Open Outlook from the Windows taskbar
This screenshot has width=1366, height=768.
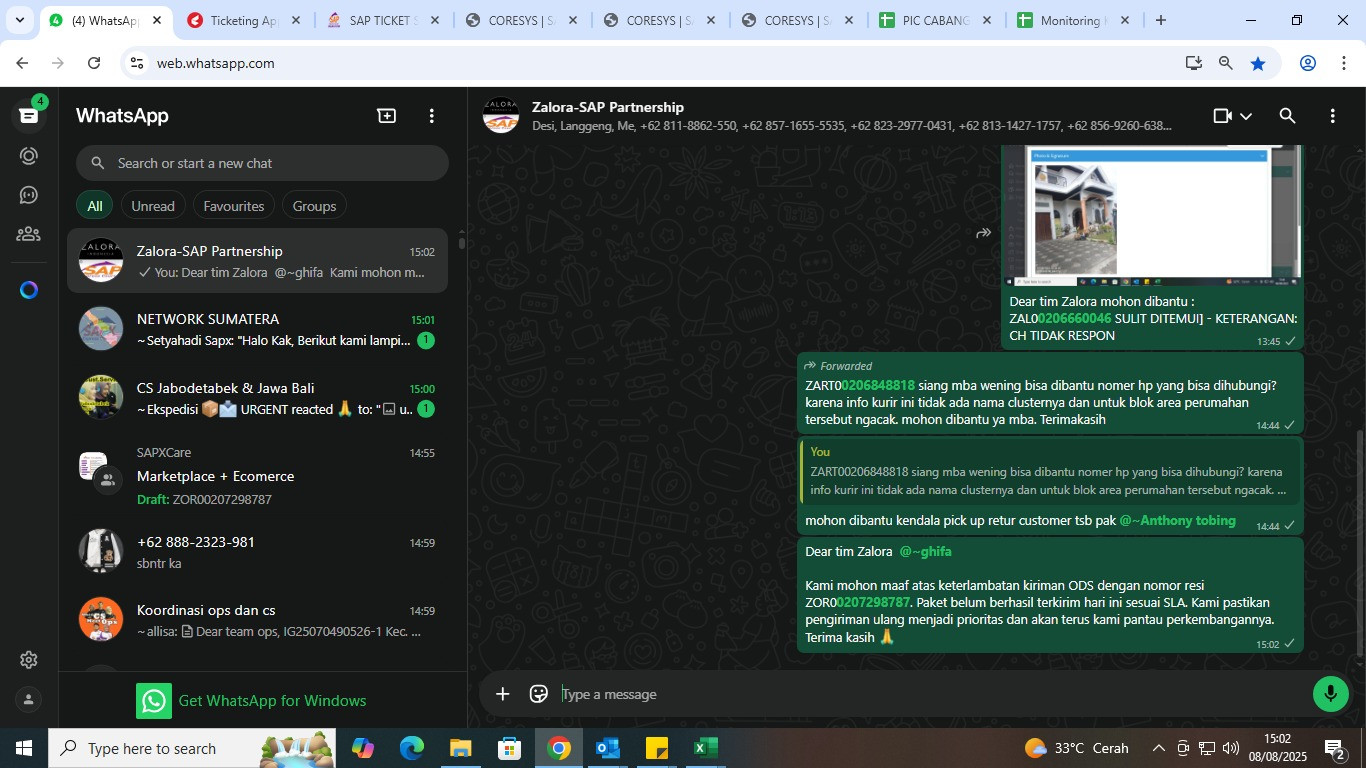(x=608, y=748)
